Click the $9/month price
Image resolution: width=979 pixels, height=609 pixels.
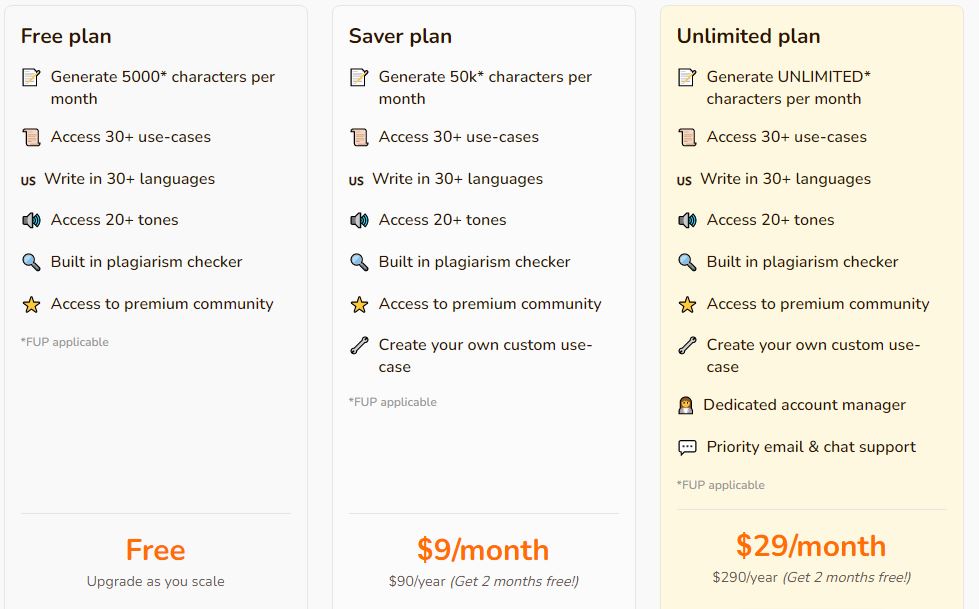pos(483,550)
